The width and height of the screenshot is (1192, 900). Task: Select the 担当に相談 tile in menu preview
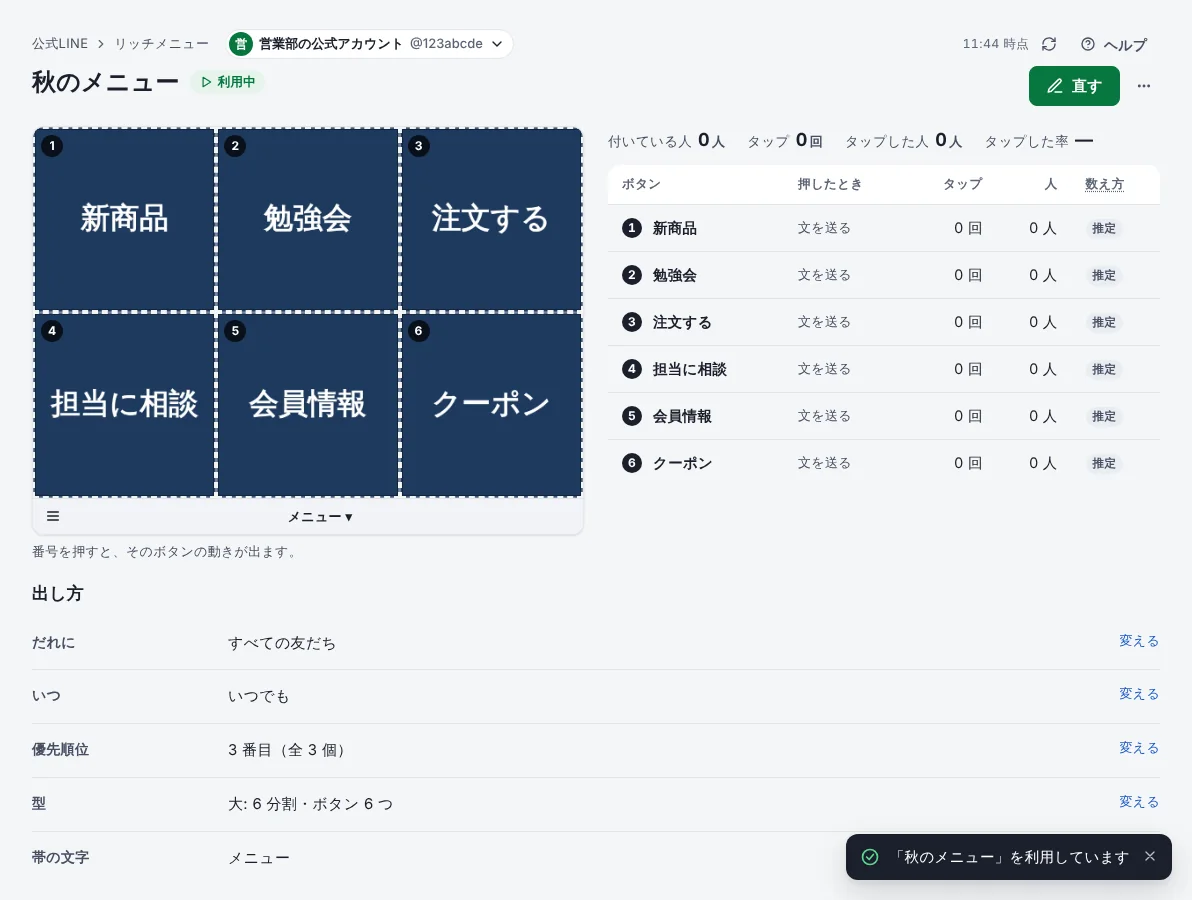[125, 404]
